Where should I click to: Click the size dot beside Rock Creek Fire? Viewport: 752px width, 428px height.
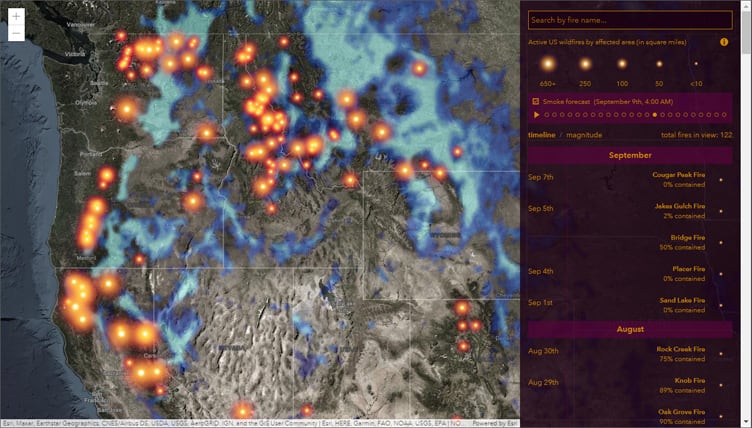click(x=721, y=354)
